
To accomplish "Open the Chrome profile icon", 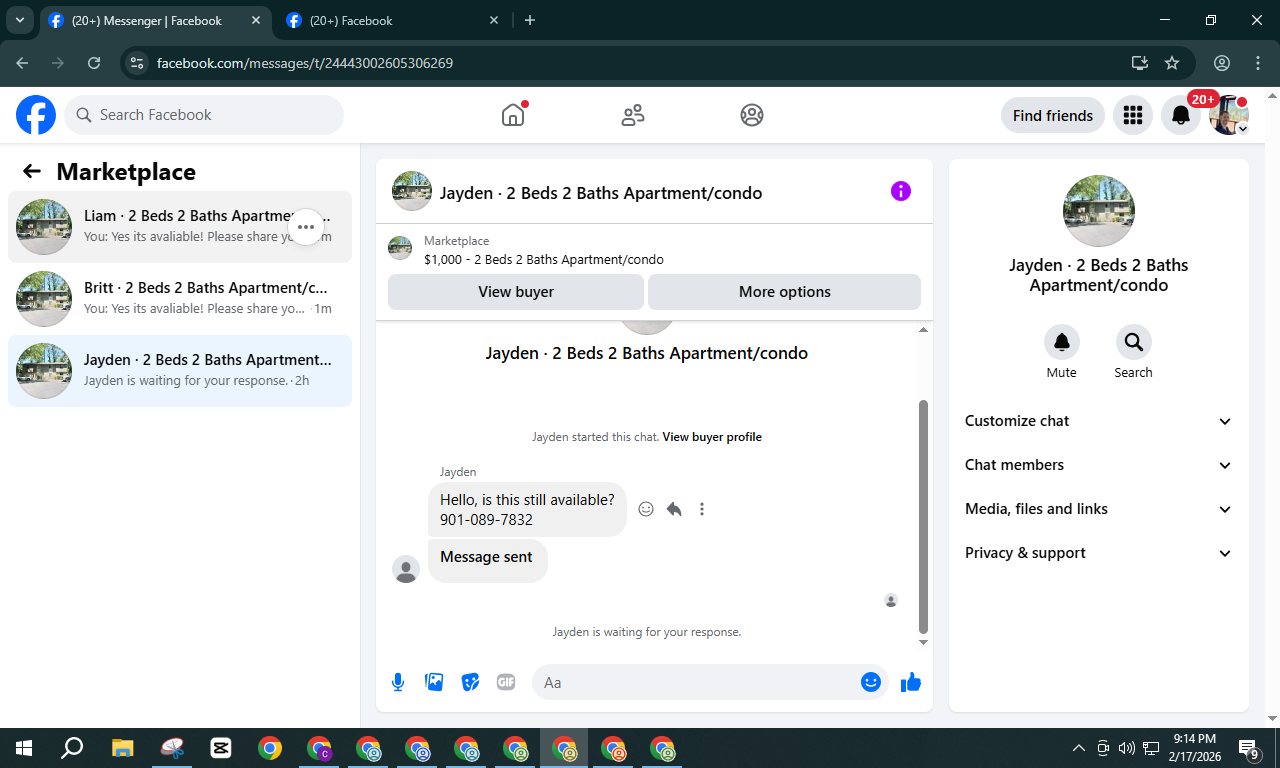I will click(1222, 63).
